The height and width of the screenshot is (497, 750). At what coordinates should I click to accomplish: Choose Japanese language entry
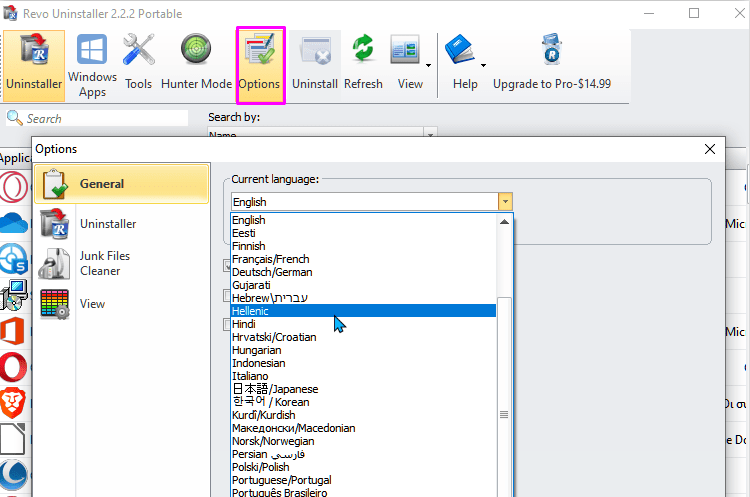pyautogui.click(x=363, y=389)
